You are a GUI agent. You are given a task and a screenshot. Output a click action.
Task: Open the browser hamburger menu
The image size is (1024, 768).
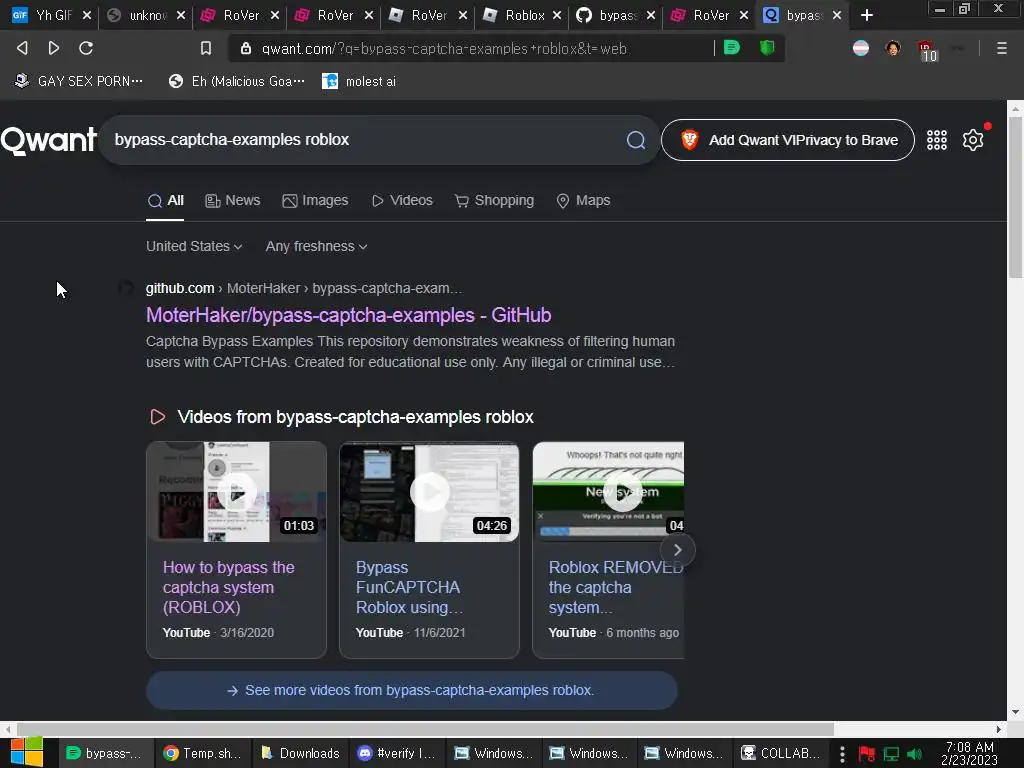click(x=1001, y=48)
